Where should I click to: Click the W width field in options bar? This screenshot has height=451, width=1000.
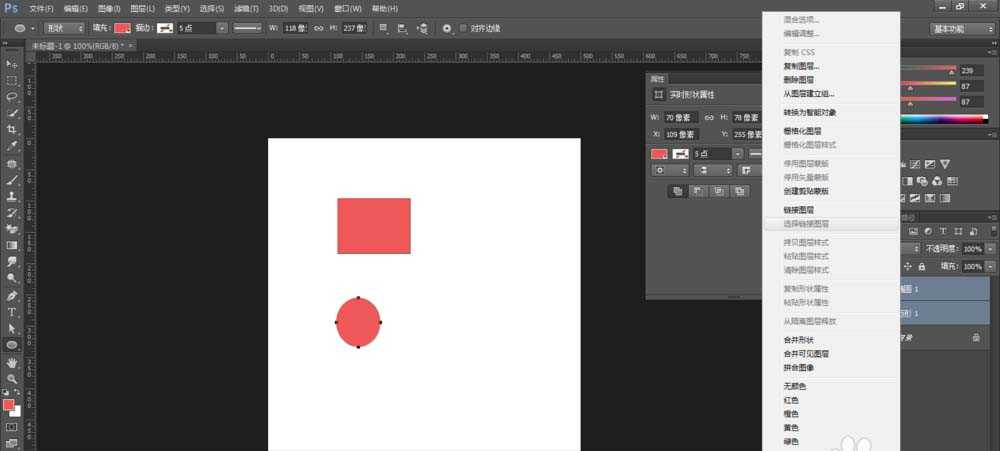pos(295,28)
